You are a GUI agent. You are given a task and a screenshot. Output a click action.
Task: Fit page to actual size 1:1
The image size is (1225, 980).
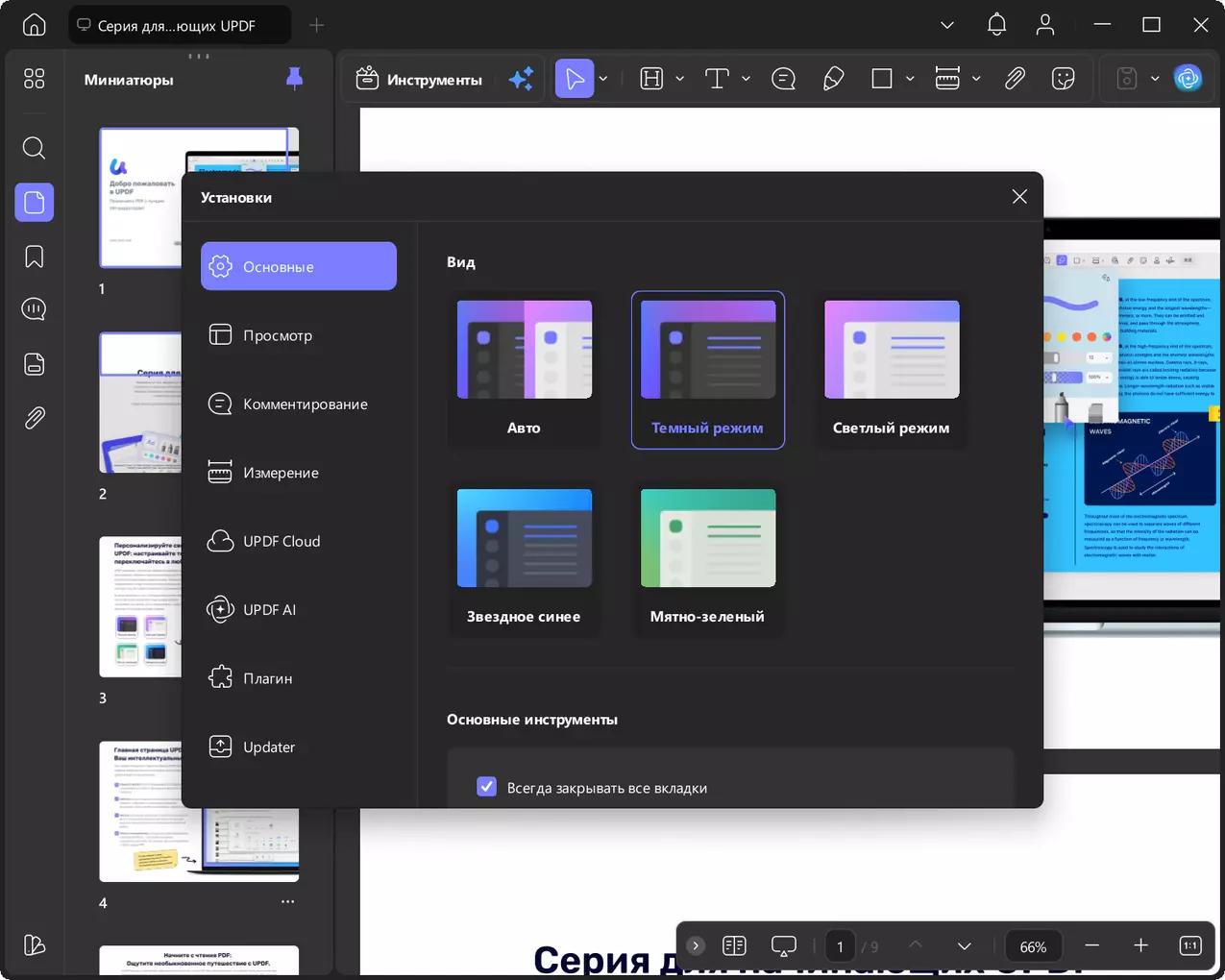1190,945
